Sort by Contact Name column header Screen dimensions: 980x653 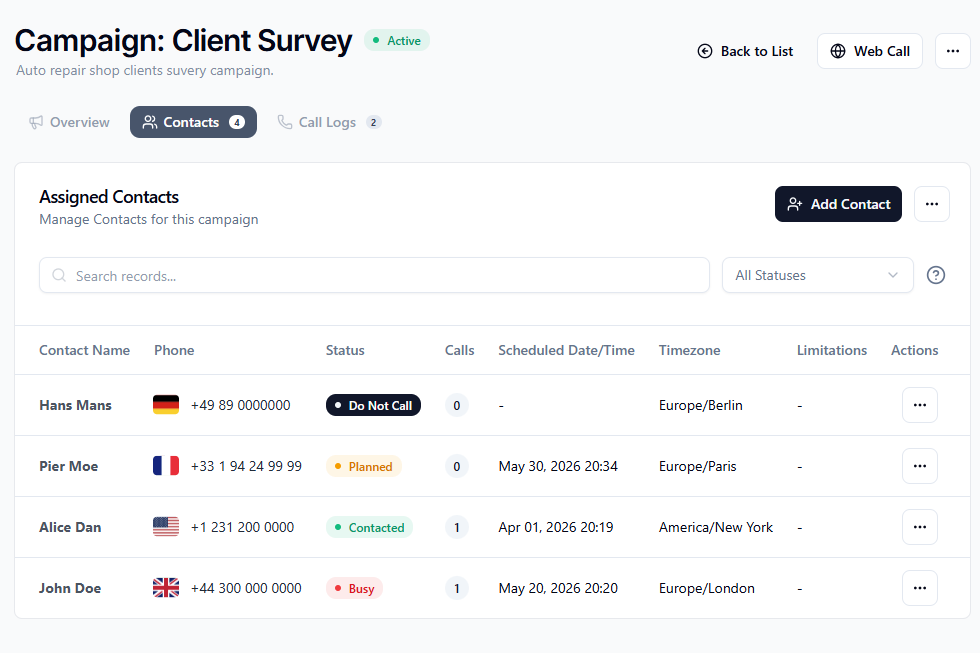point(84,351)
